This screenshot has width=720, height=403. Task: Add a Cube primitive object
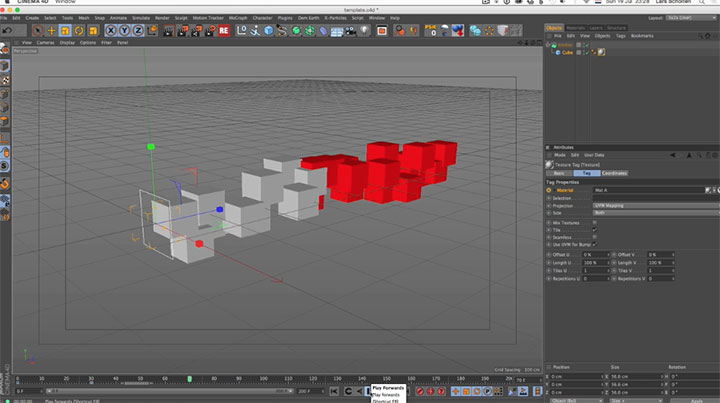click(x=269, y=31)
